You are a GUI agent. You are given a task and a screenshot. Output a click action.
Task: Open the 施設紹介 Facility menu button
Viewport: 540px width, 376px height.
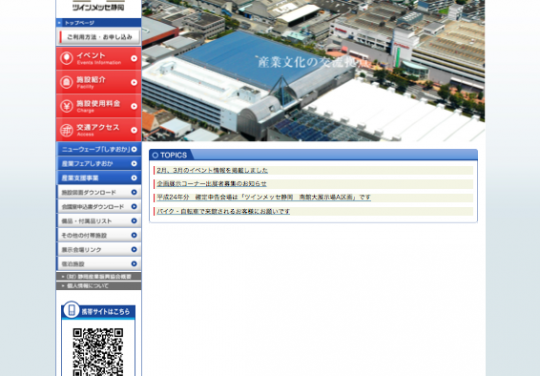(98, 82)
